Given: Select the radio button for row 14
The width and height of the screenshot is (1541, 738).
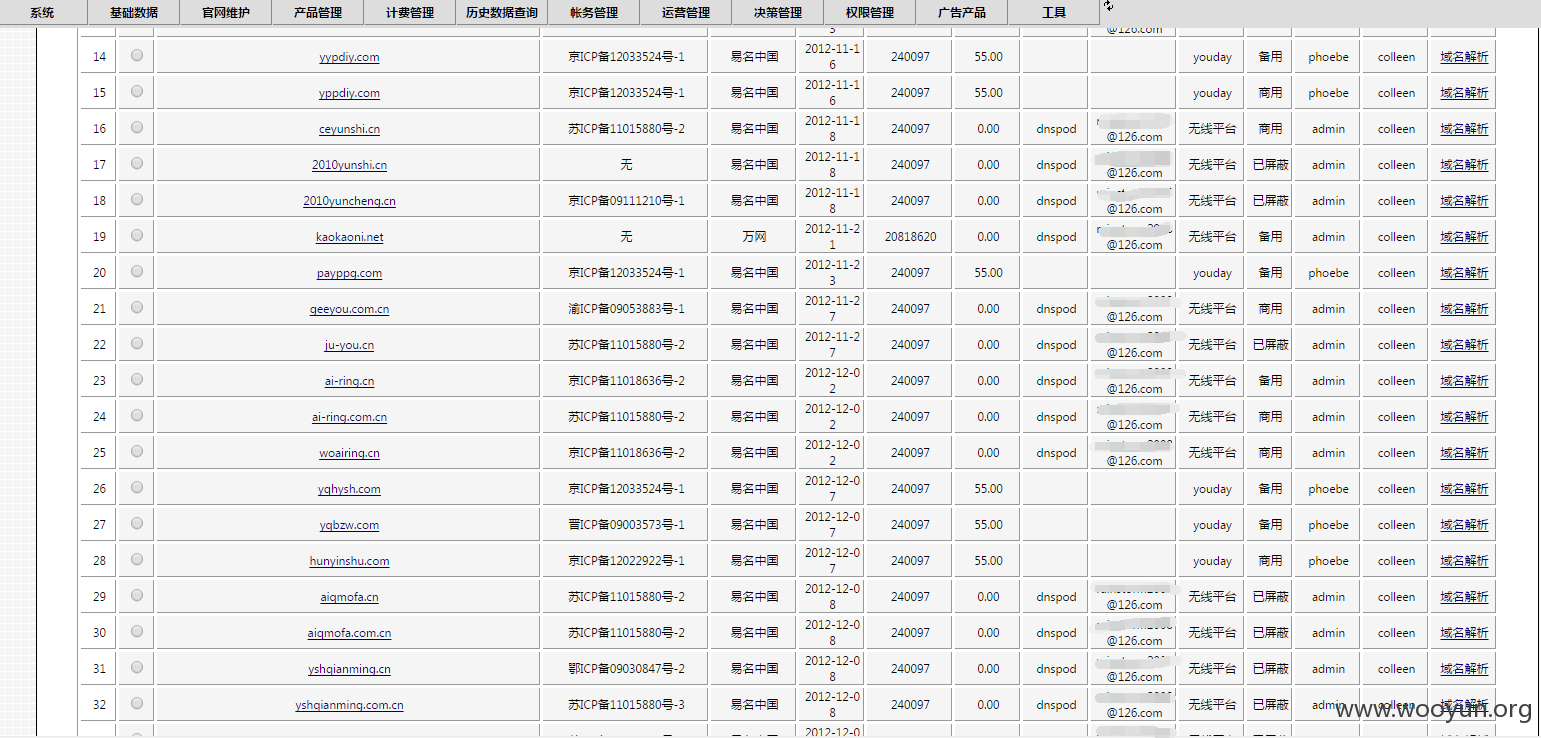Looking at the screenshot, I should pos(136,55).
